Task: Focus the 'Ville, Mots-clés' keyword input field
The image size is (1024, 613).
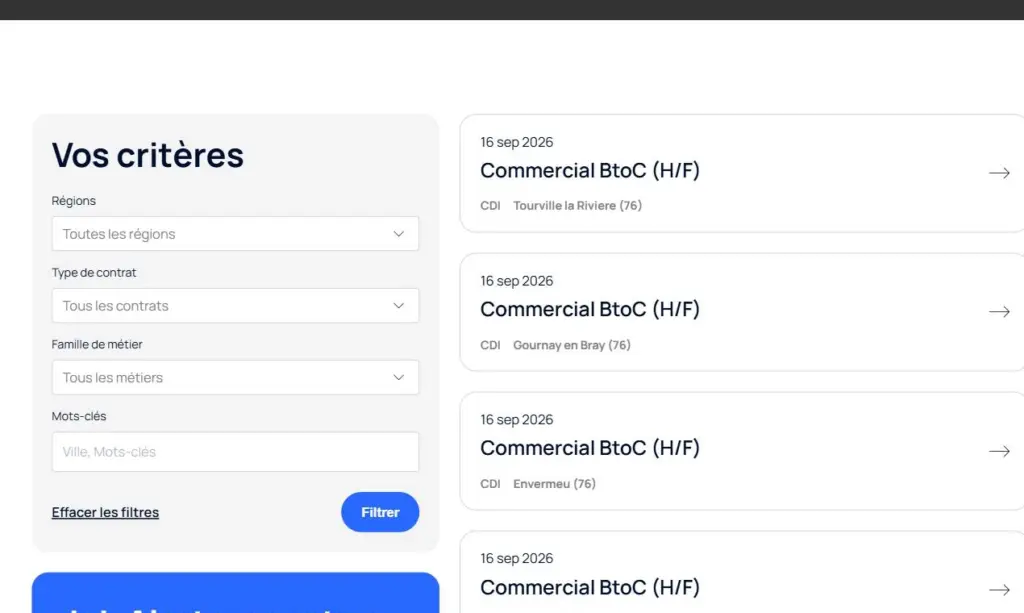Action: (x=235, y=452)
